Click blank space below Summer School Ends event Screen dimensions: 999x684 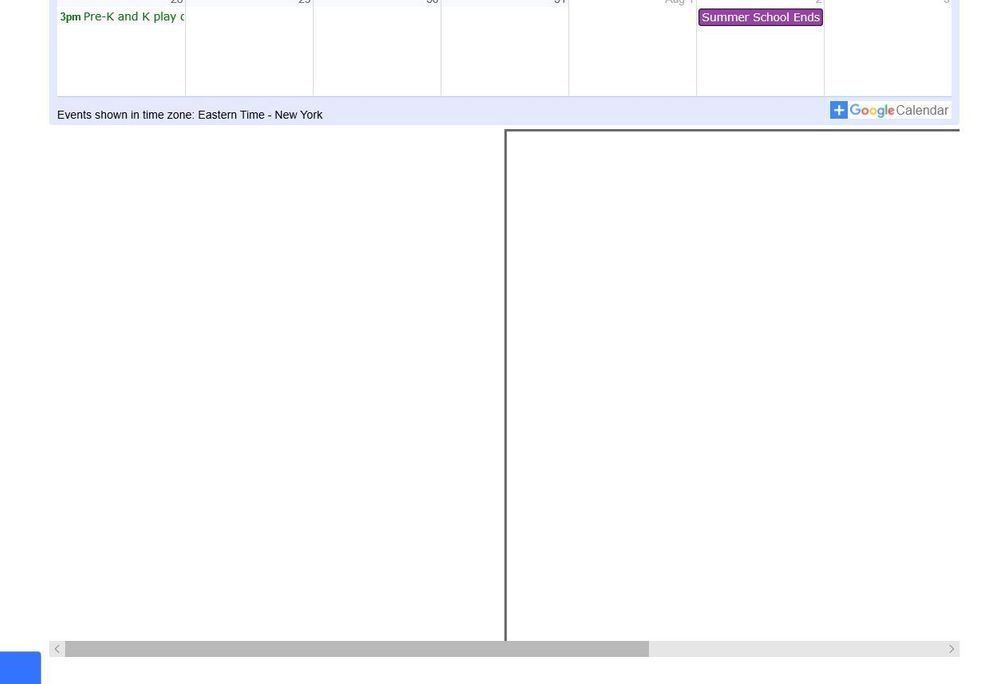tap(760, 60)
